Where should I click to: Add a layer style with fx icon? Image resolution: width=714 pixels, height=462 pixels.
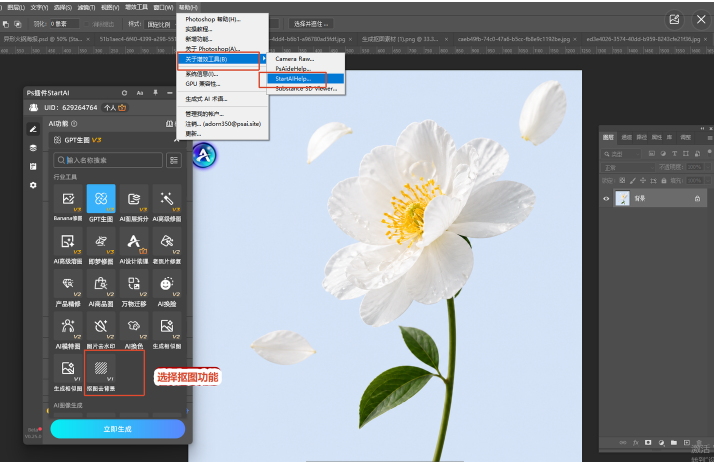[635, 442]
